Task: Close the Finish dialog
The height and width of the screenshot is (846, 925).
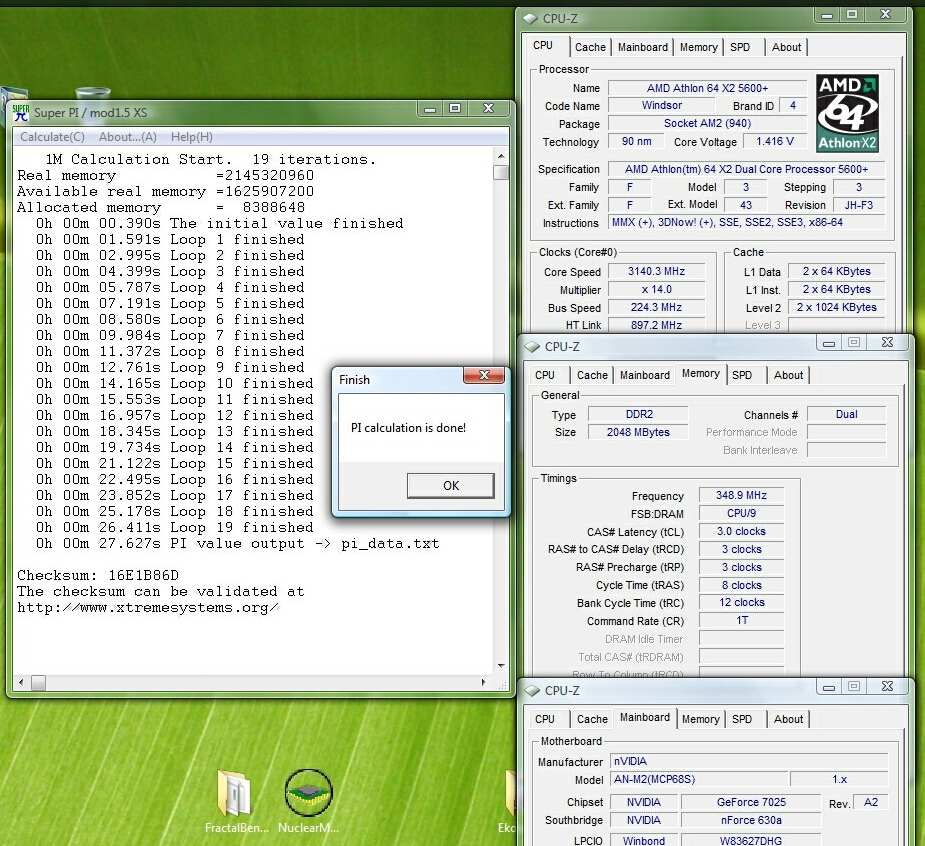Action: pyautogui.click(x=484, y=375)
